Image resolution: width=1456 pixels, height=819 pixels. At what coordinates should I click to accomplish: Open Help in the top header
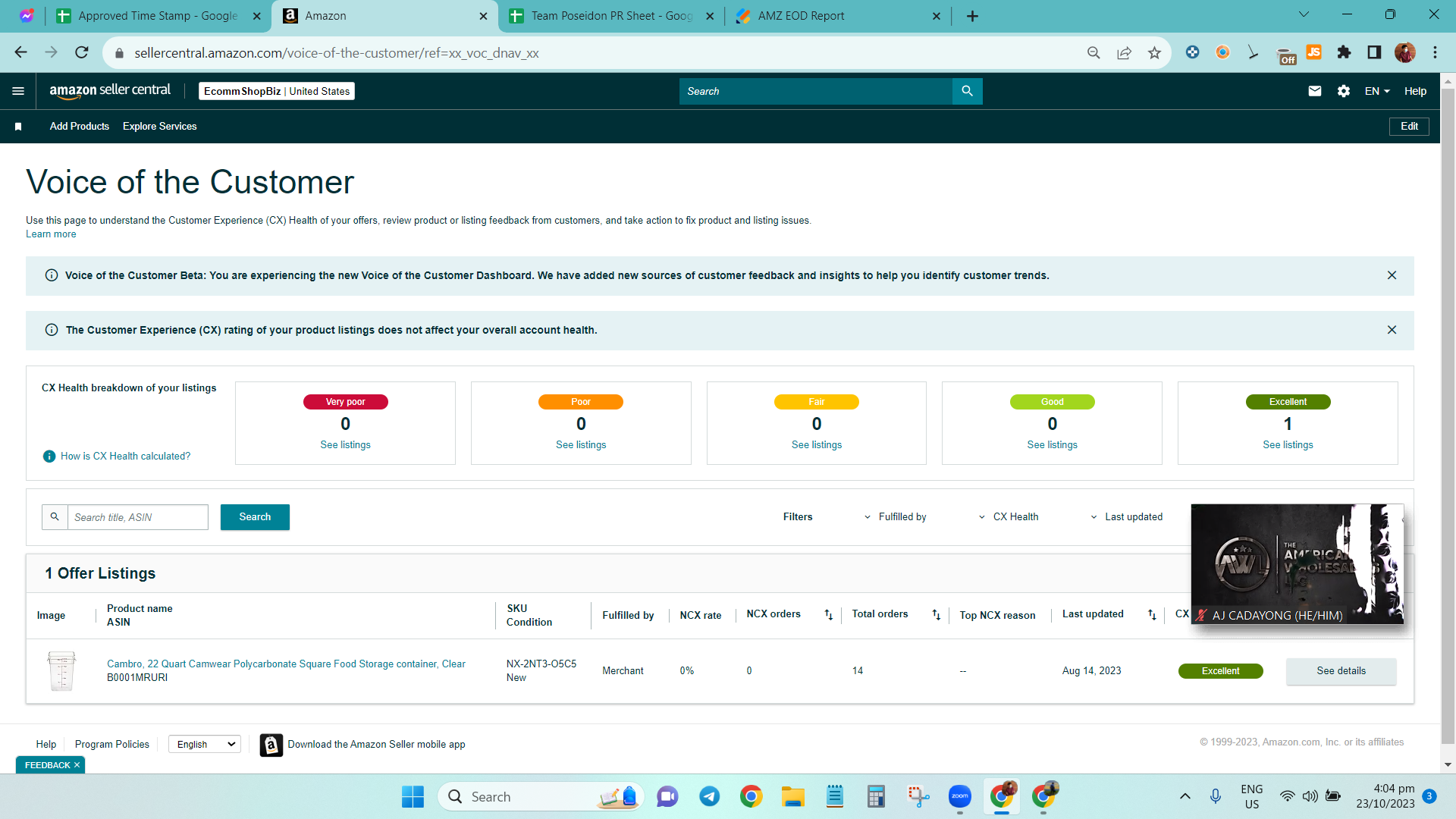tap(1415, 91)
